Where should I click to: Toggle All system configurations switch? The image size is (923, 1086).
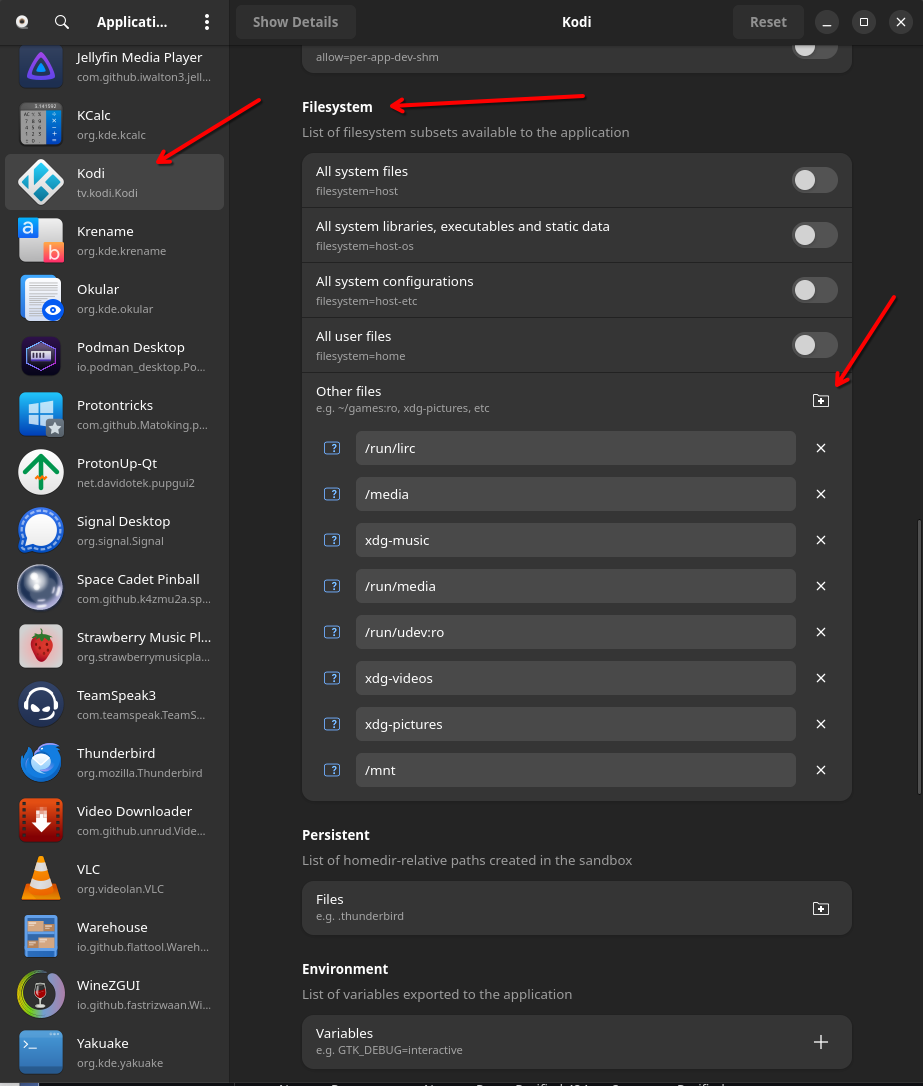(815, 290)
